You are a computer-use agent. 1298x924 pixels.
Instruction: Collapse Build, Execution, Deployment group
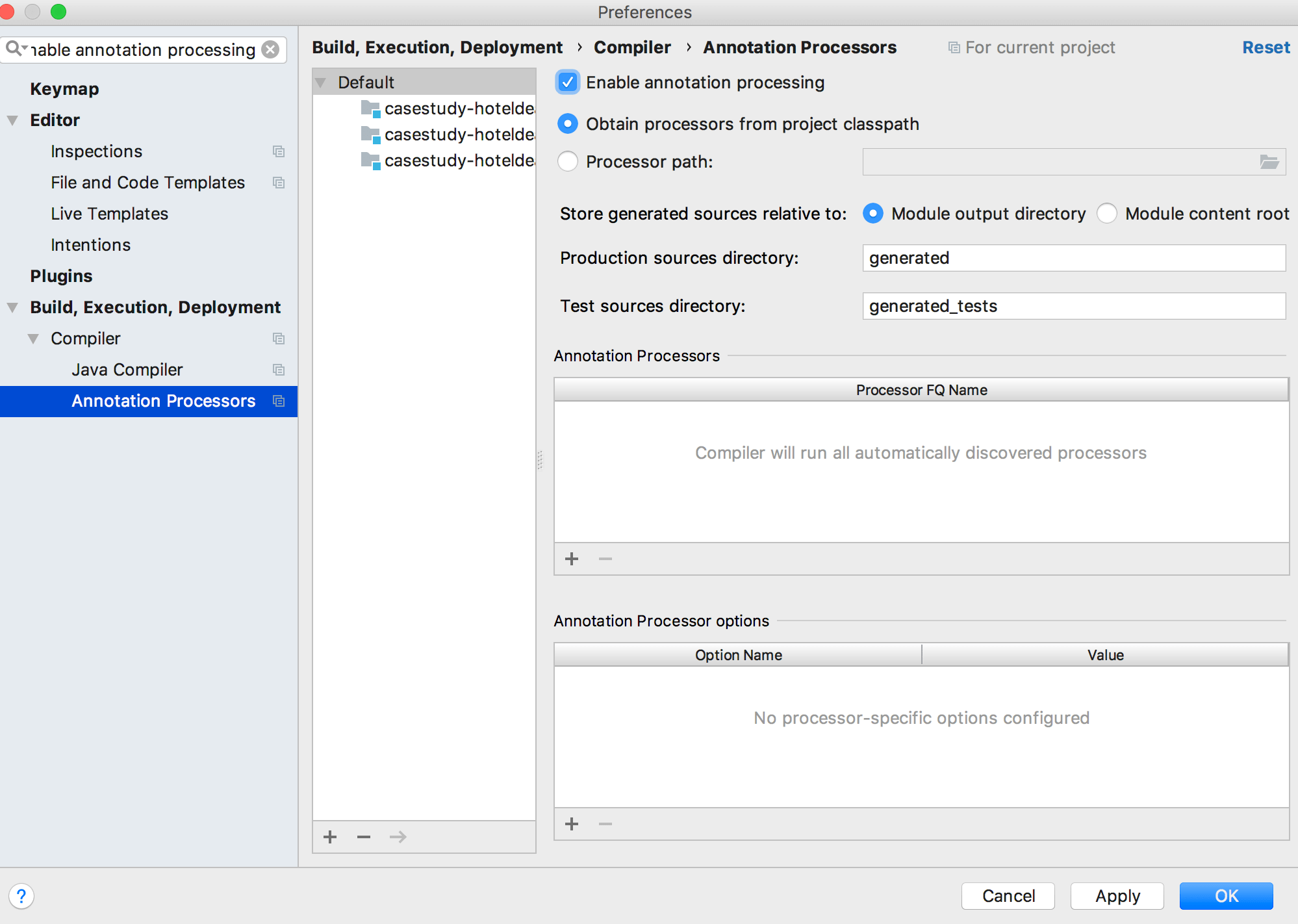(x=12, y=307)
